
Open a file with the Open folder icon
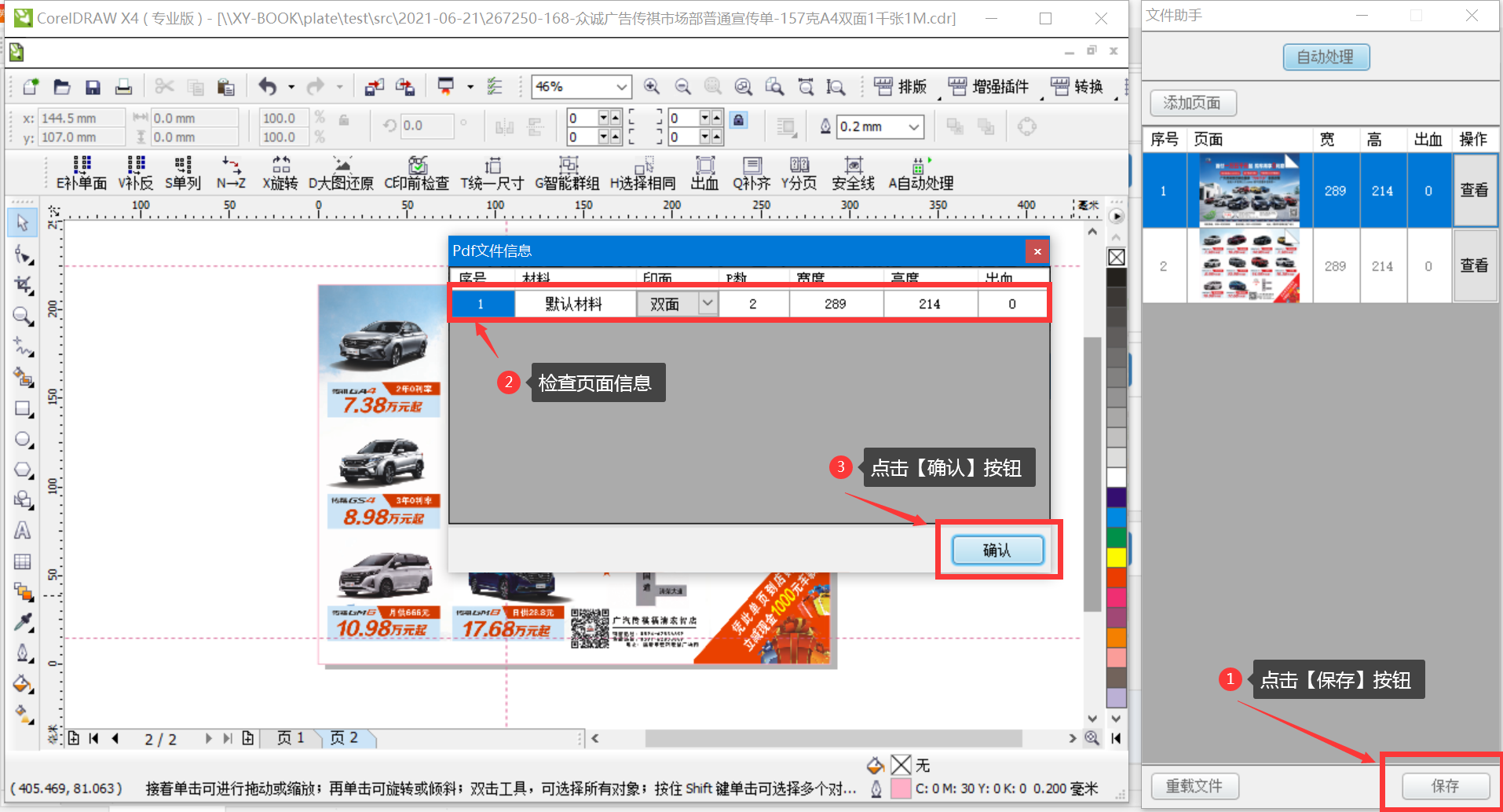pyautogui.click(x=62, y=86)
